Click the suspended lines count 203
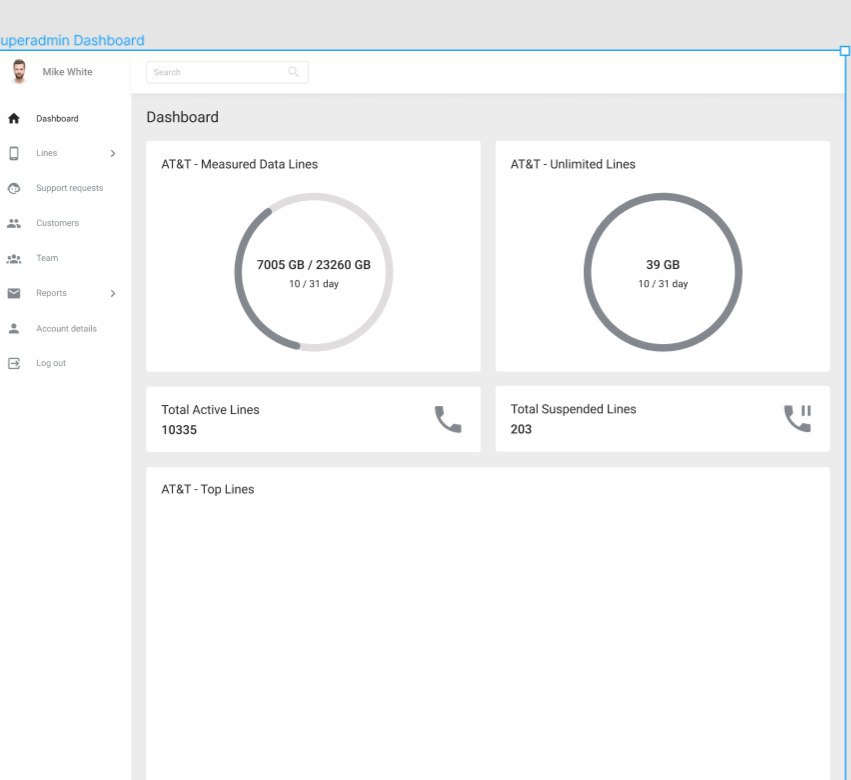Image resolution: width=851 pixels, height=780 pixels. [x=521, y=429]
